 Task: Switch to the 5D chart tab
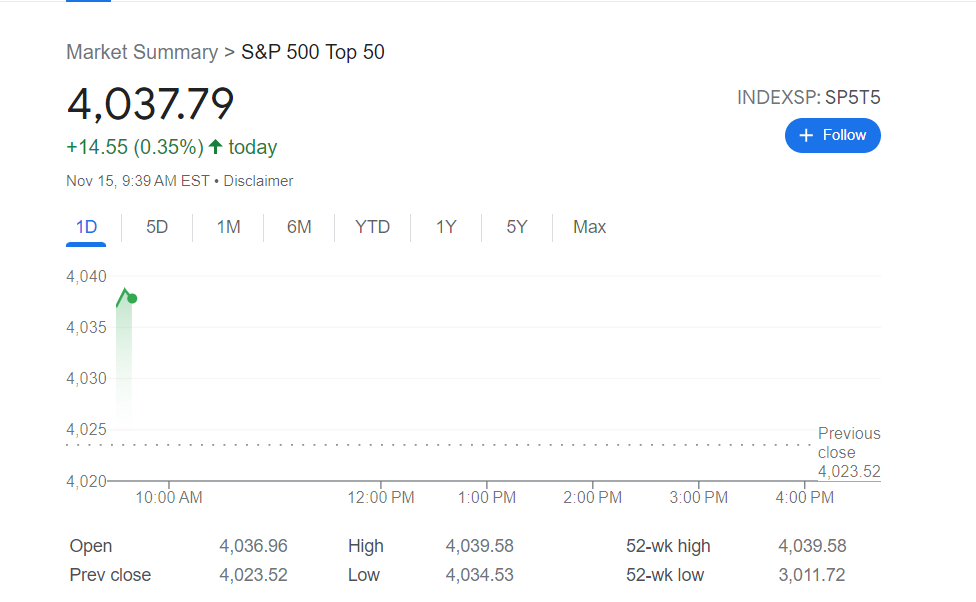click(157, 227)
